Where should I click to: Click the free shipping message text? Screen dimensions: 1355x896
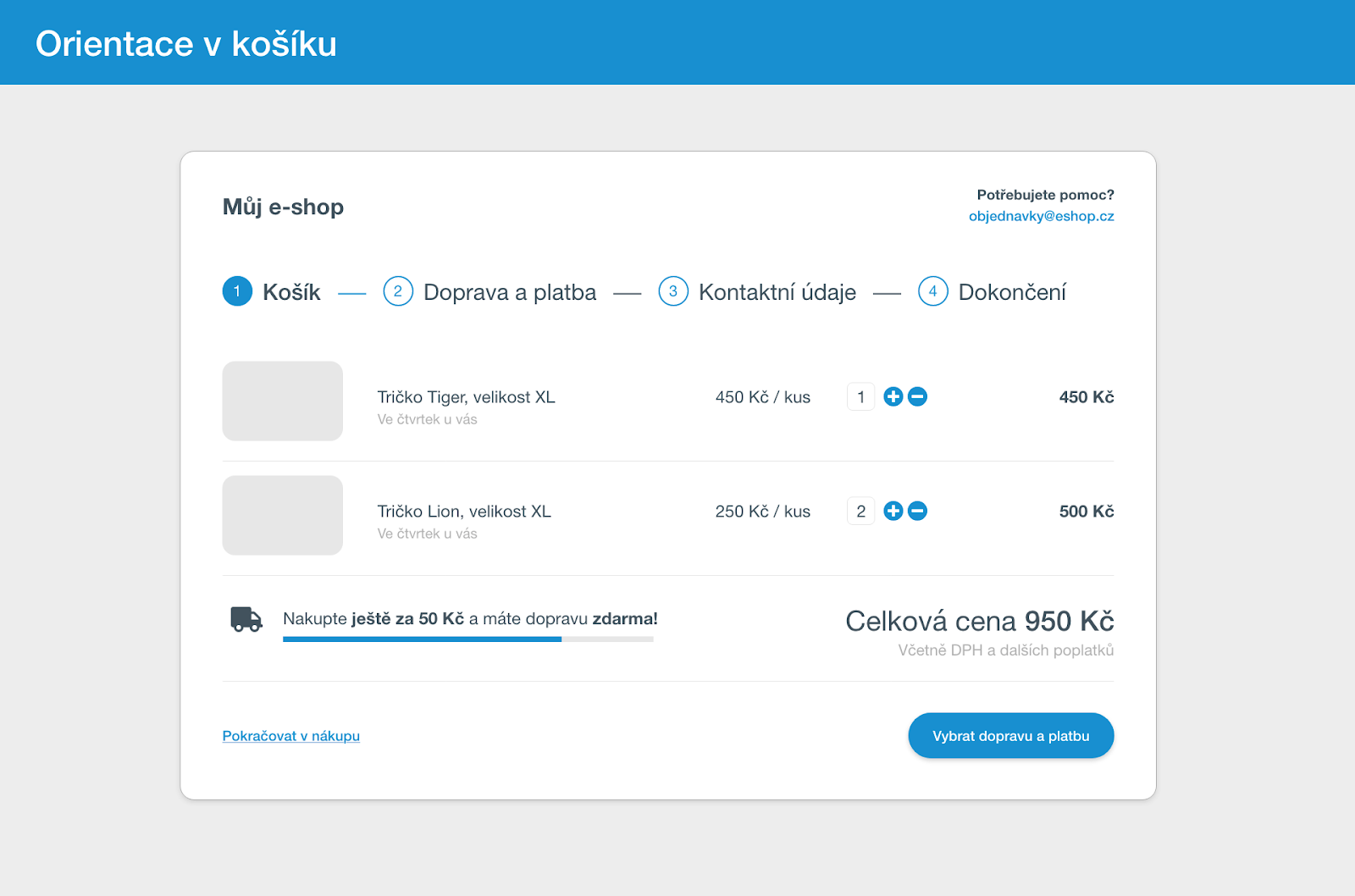(470, 619)
